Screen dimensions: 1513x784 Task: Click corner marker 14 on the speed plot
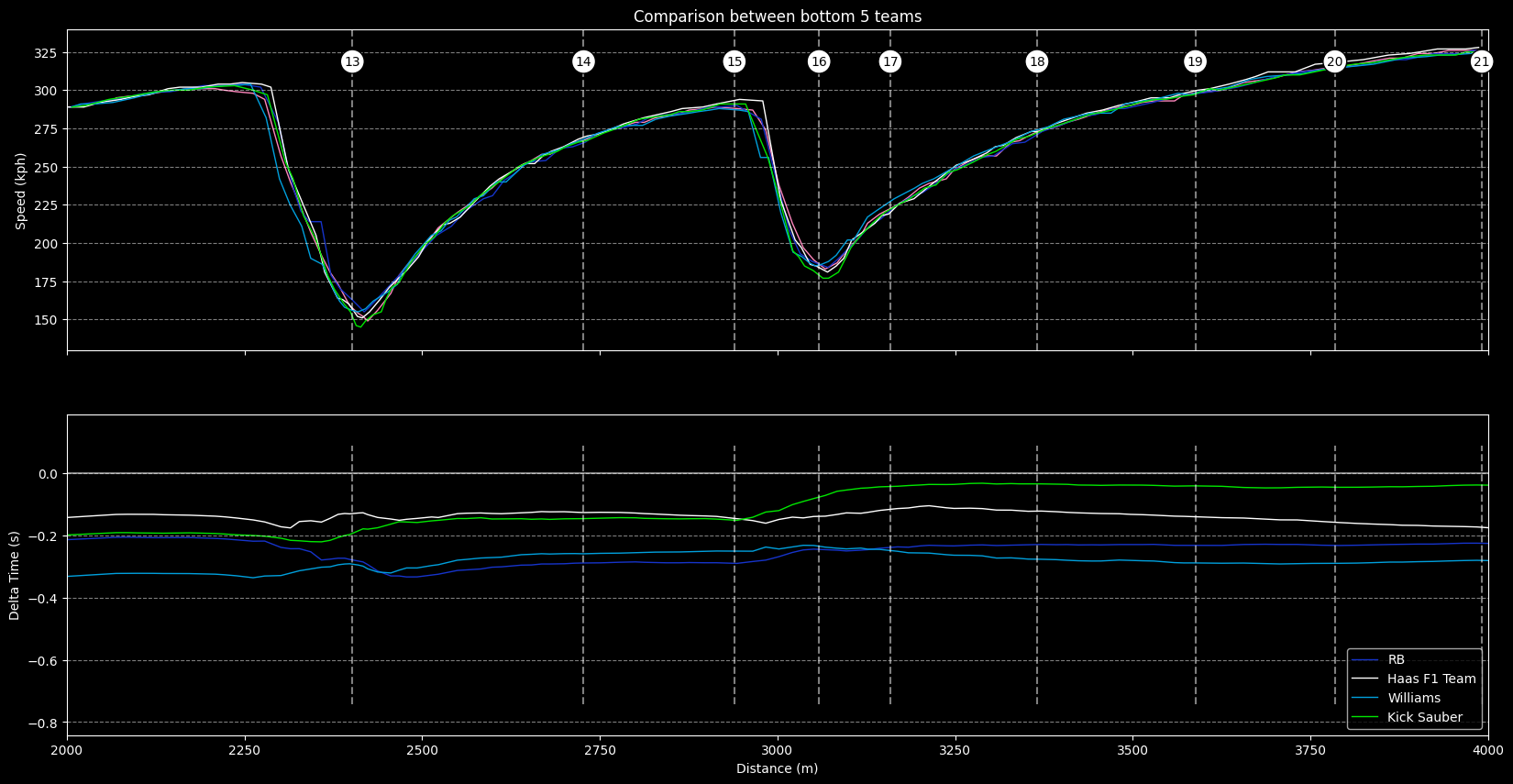pyautogui.click(x=583, y=61)
